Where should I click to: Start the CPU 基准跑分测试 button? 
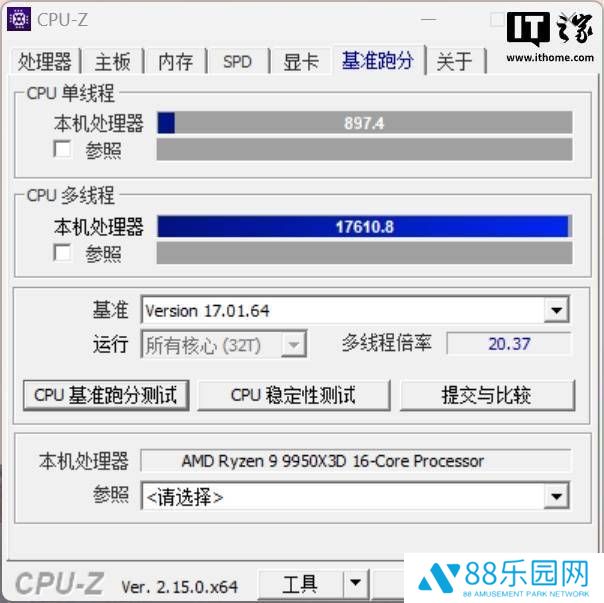[106, 395]
